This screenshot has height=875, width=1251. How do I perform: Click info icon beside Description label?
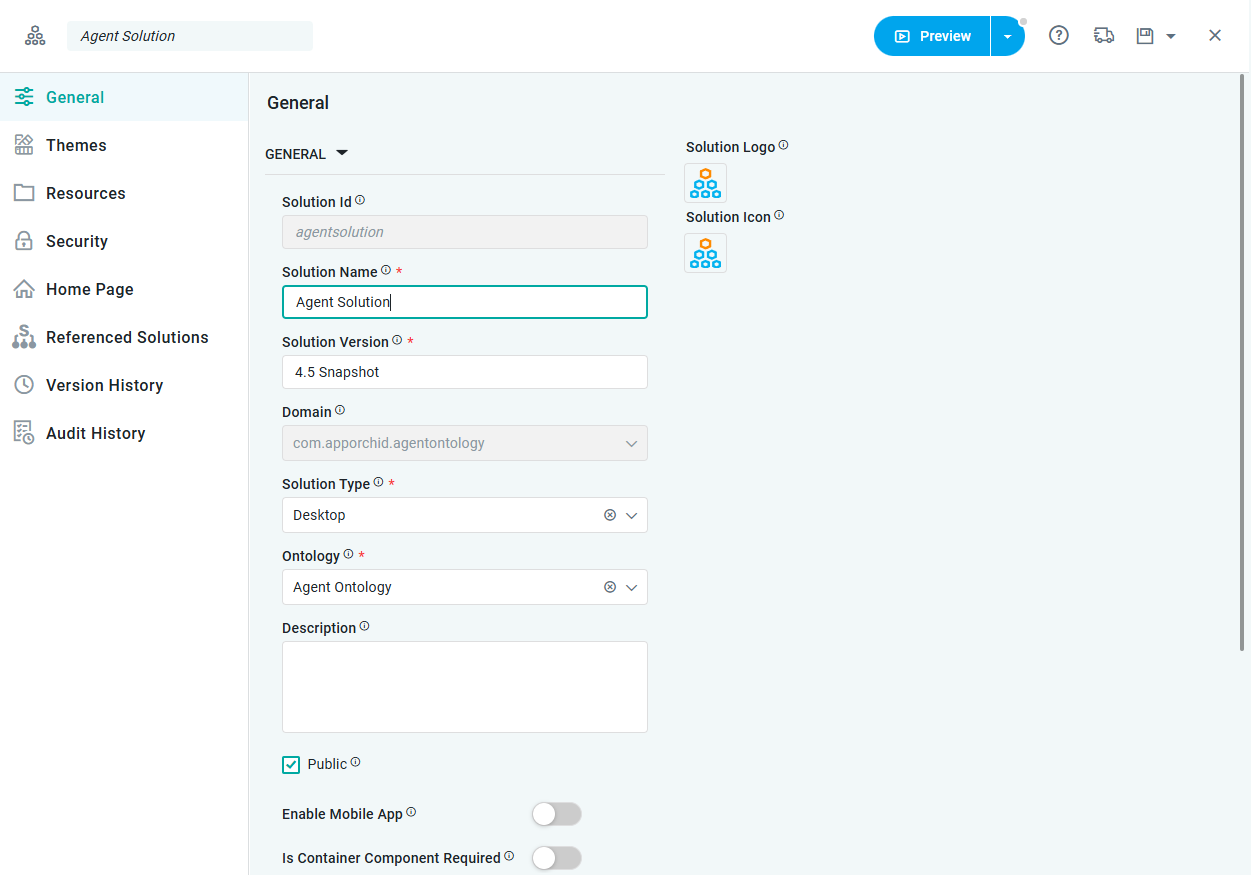[364, 627]
